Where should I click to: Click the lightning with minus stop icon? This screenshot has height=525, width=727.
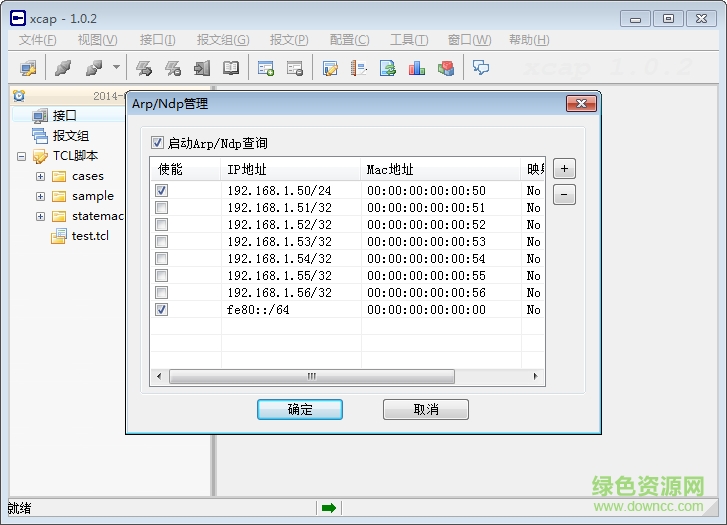173,68
